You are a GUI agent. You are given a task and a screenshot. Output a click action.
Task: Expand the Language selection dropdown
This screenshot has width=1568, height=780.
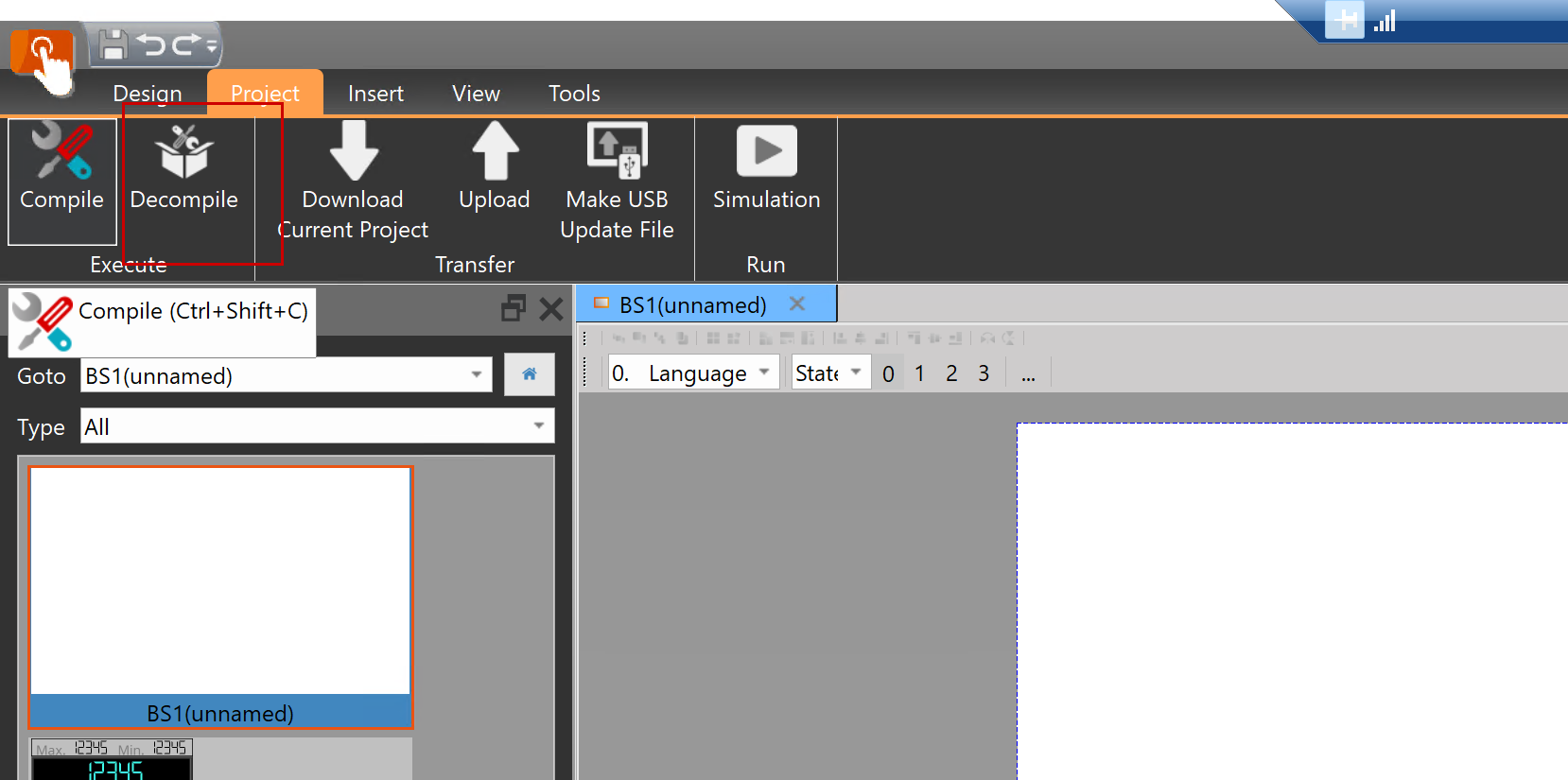click(x=763, y=373)
